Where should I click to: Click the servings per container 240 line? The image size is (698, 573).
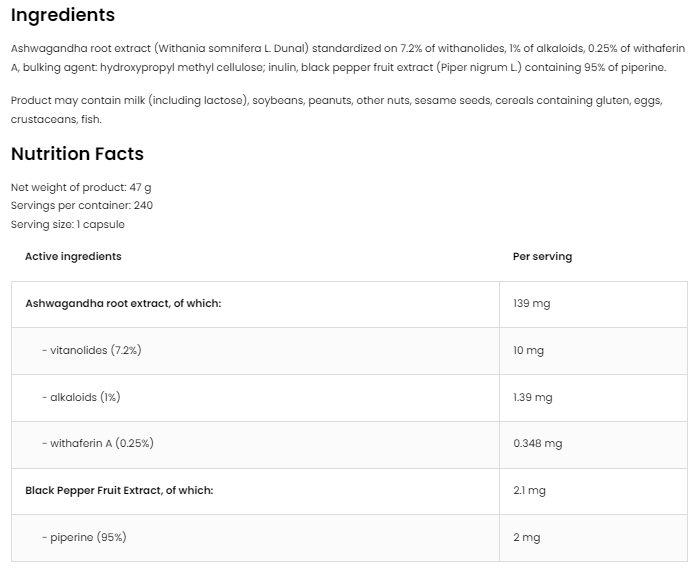coord(82,205)
